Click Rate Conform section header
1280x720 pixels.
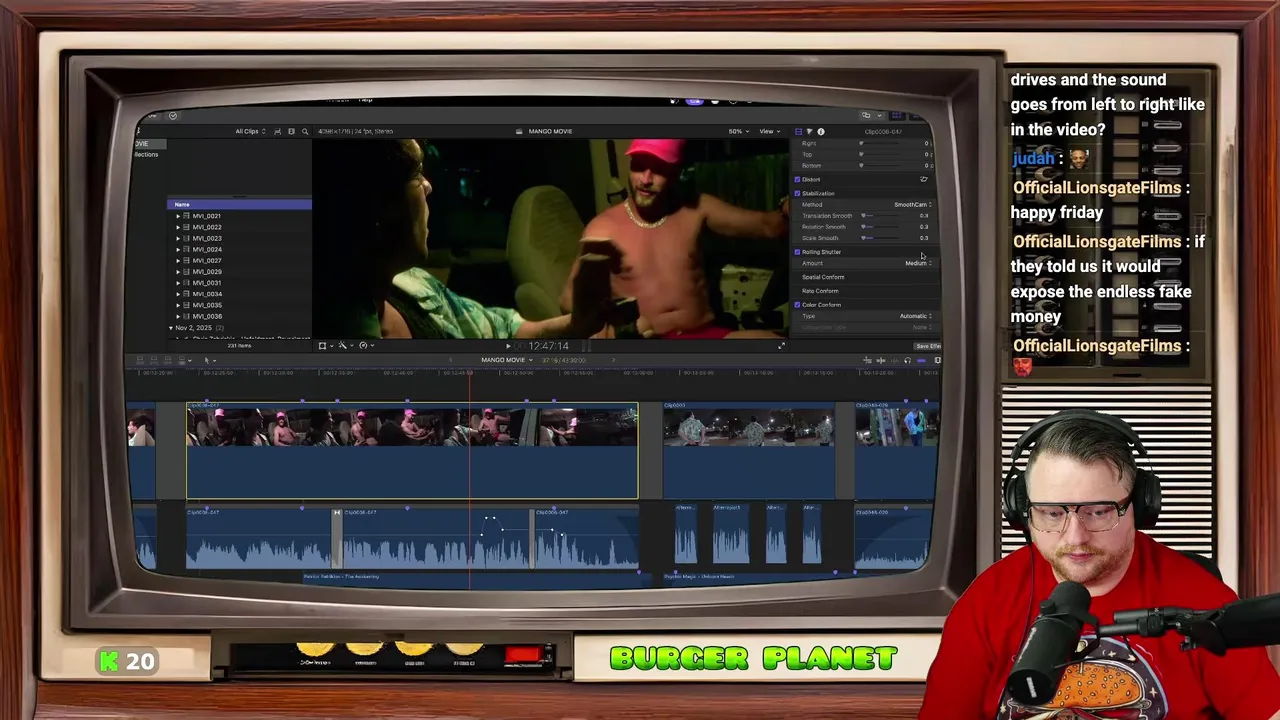tap(820, 291)
